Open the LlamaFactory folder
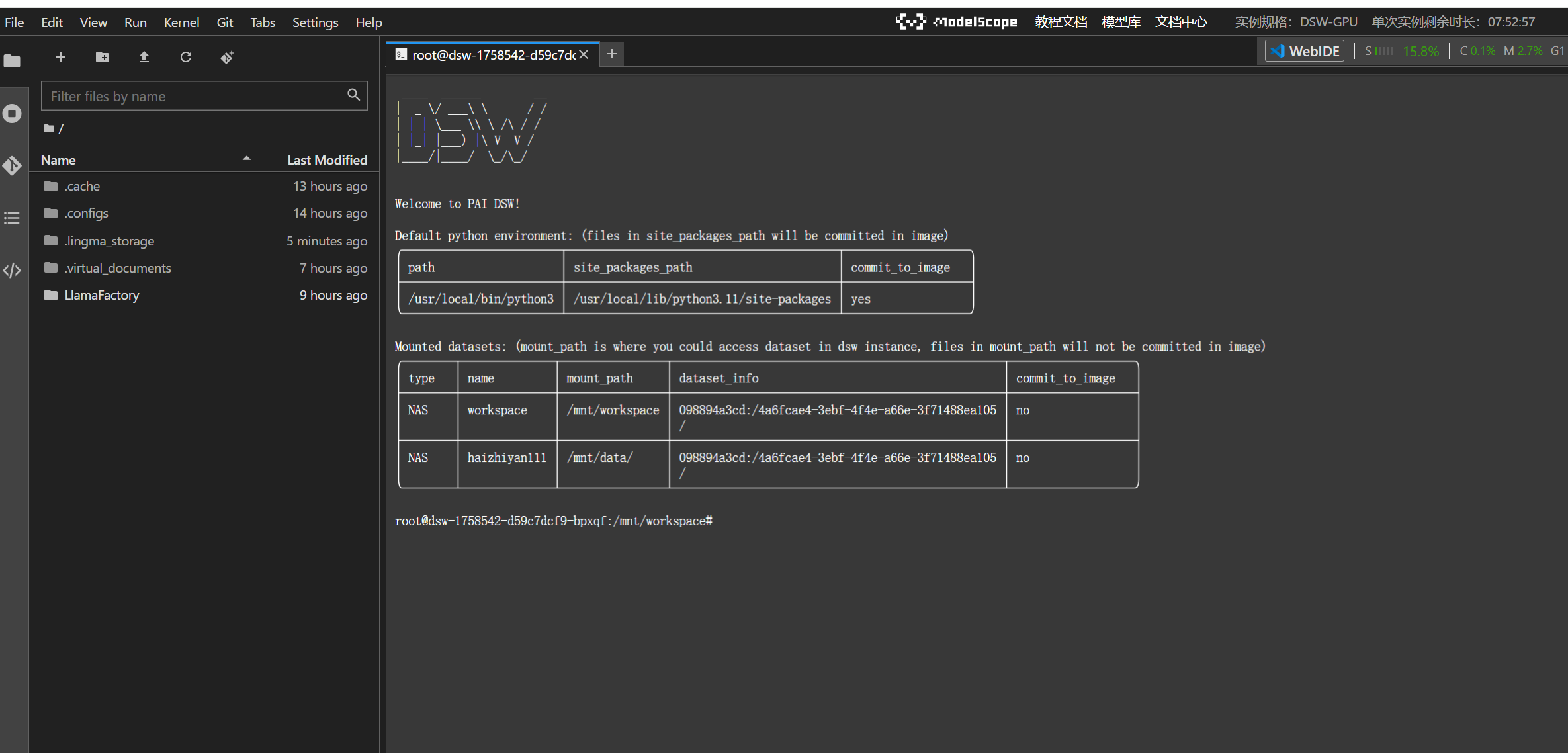Image resolution: width=1568 pixels, height=753 pixels. [102, 295]
